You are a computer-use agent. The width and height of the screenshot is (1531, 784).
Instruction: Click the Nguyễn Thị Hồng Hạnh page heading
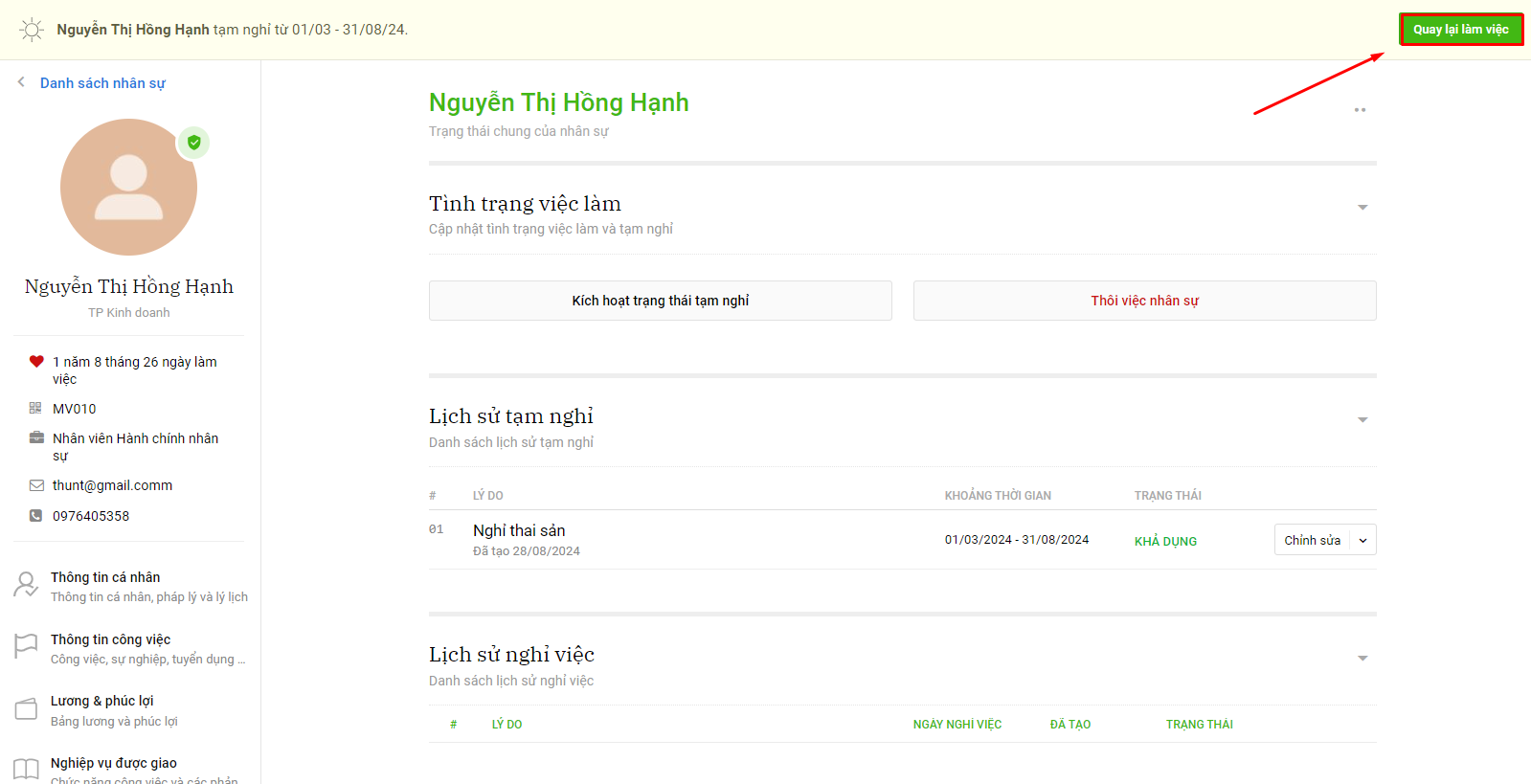coord(559,102)
